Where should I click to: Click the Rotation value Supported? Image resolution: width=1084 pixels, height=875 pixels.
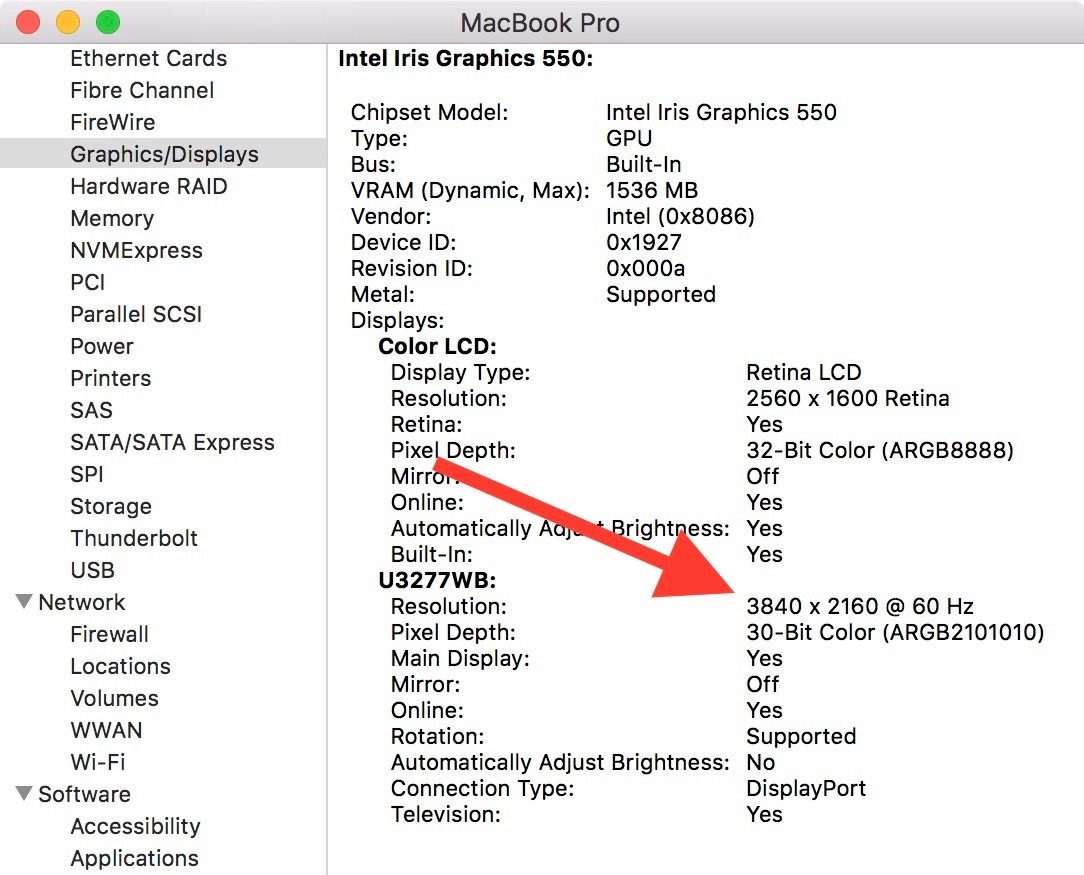pyautogui.click(x=801, y=736)
